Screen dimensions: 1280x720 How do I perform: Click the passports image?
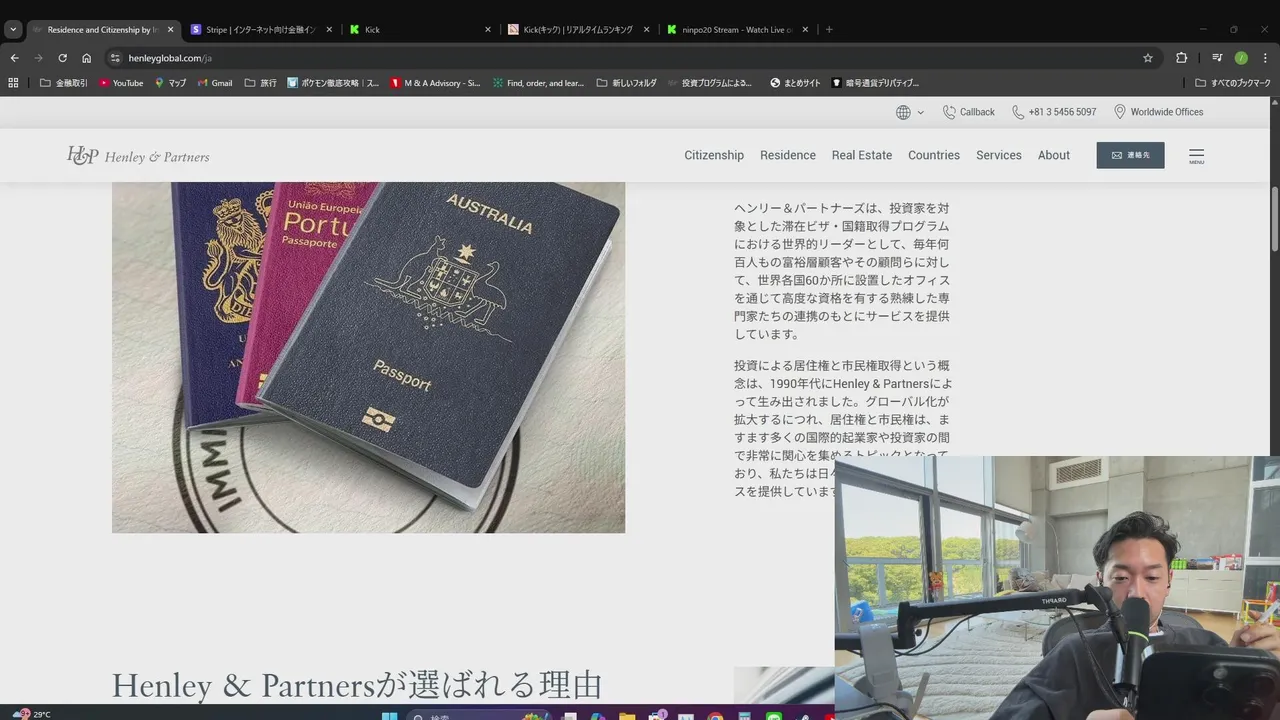(368, 357)
